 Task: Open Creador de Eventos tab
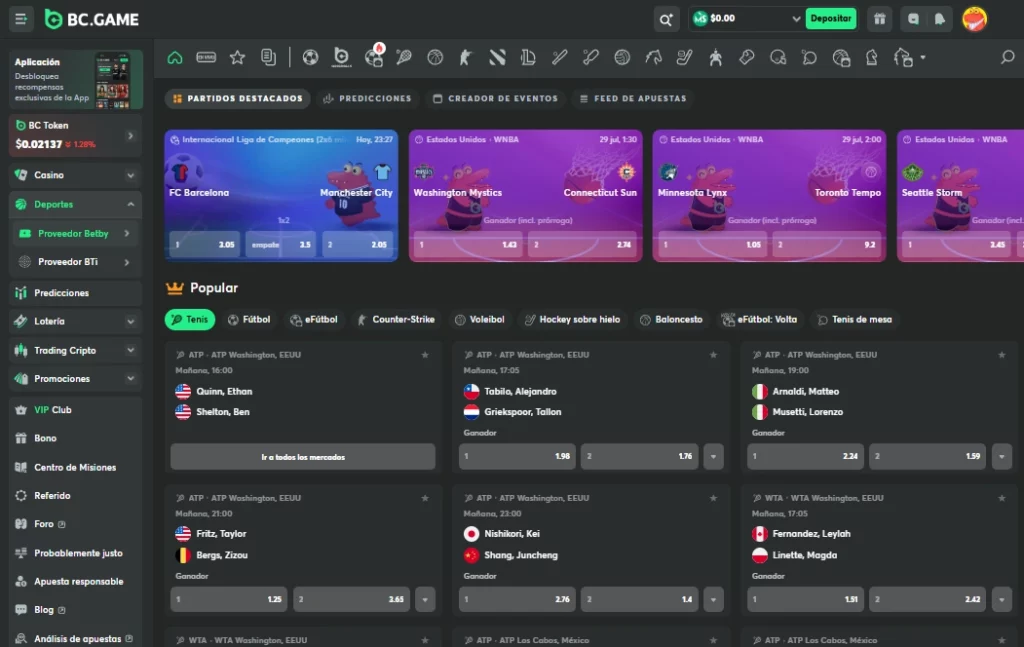(x=496, y=99)
